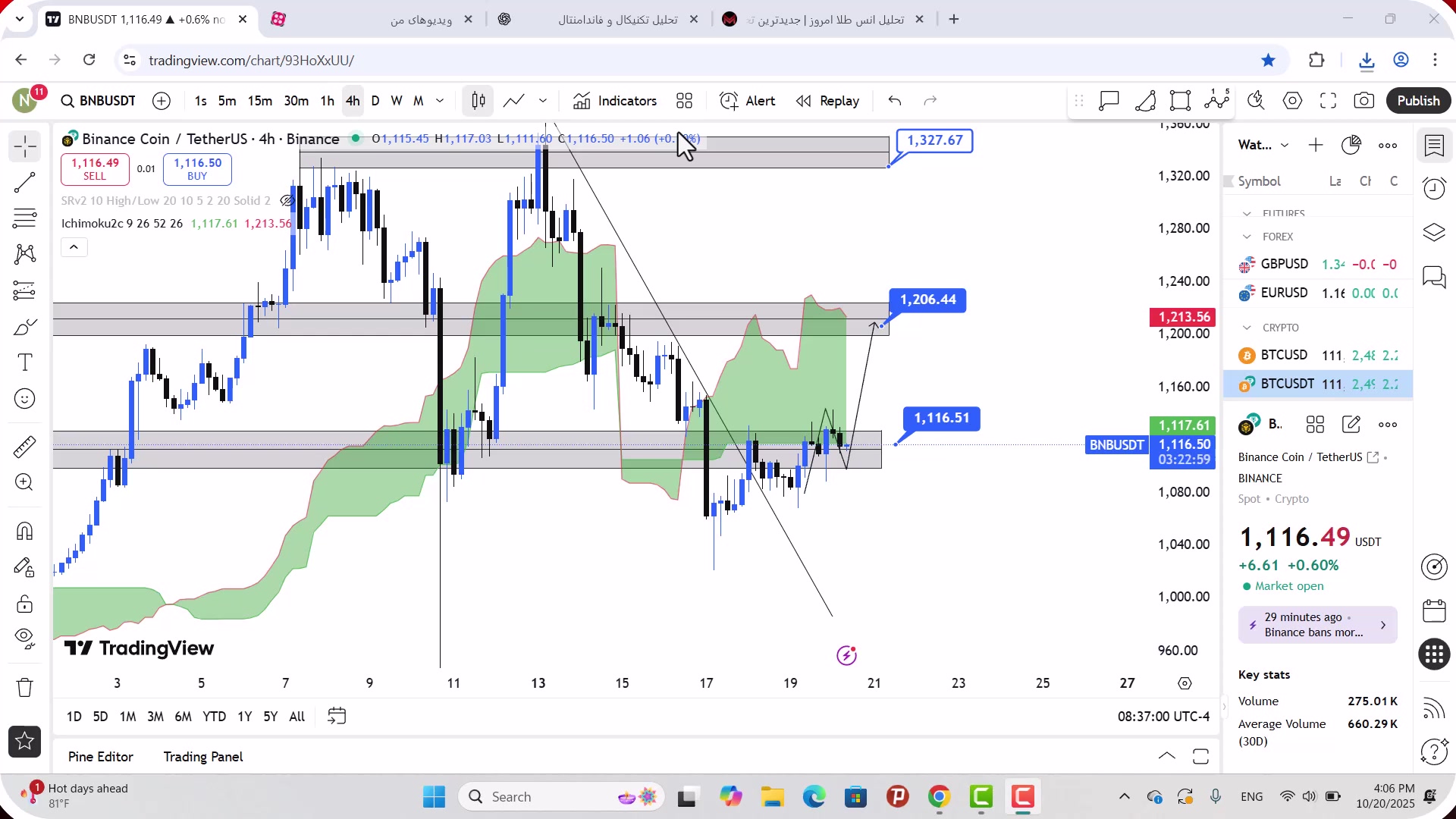Collapse the FUTURES watchlist section
The width and height of the screenshot is (1456, 819).
(1247, 214)
